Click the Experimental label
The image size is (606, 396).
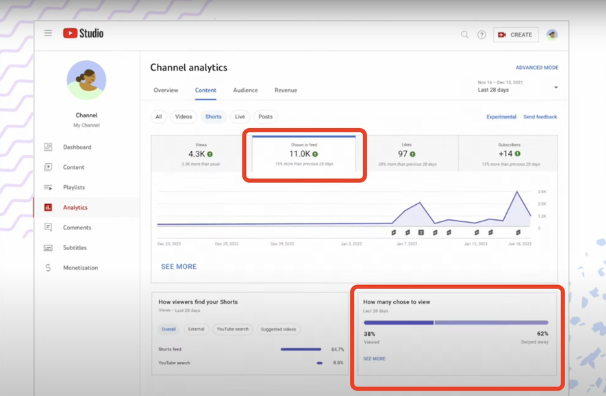(x=501, y=117)
